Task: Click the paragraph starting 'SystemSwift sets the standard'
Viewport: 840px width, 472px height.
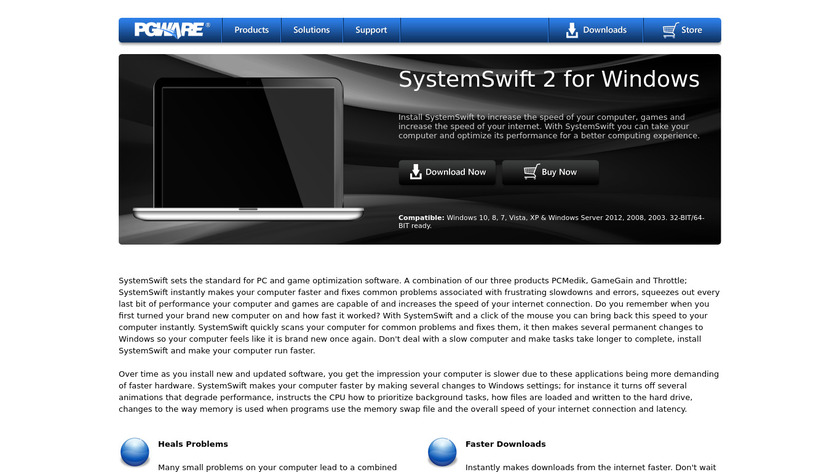Action: [x=419, y=316]
